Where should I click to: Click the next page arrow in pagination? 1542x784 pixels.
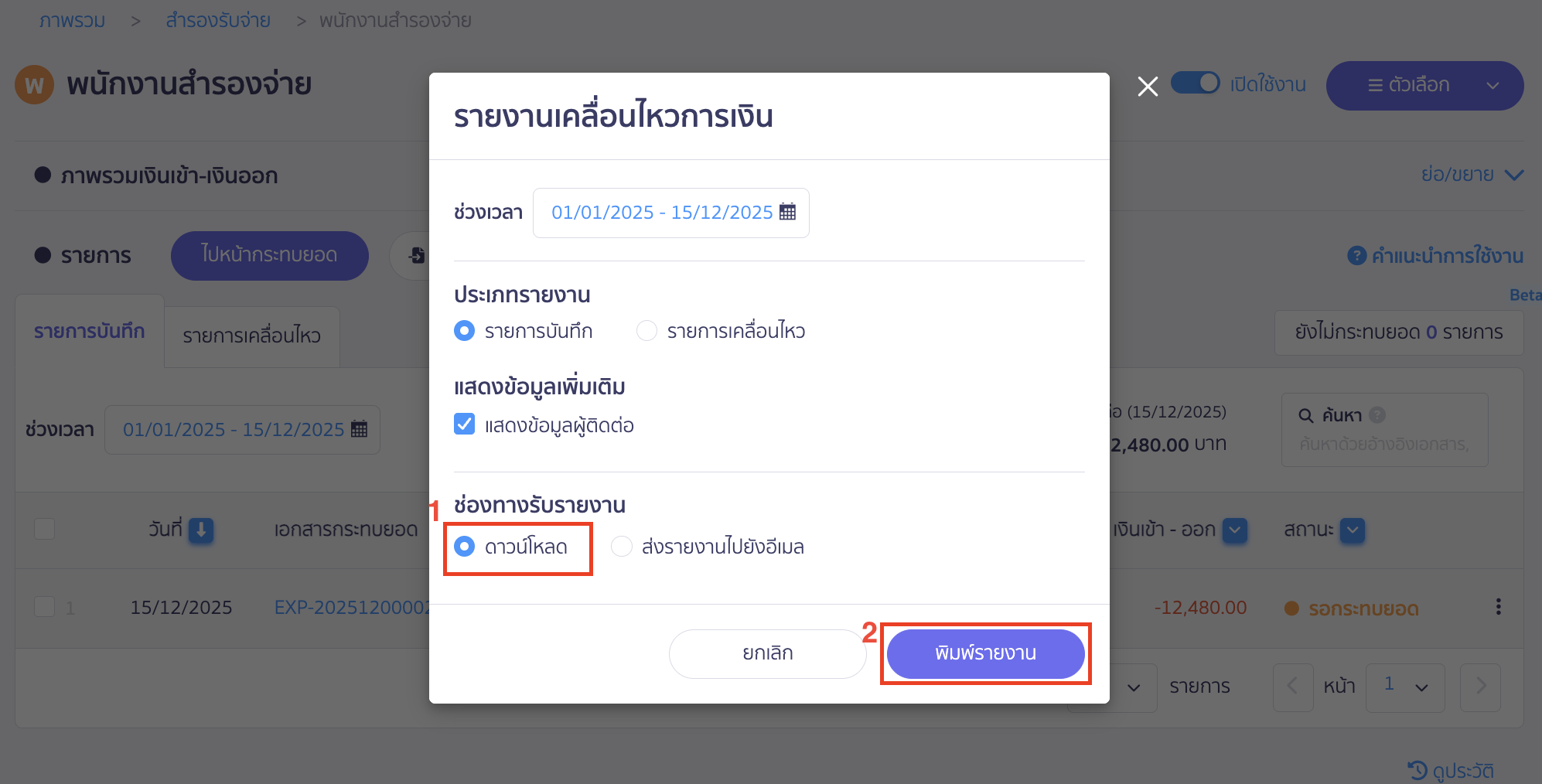[x=1480, y=687]
